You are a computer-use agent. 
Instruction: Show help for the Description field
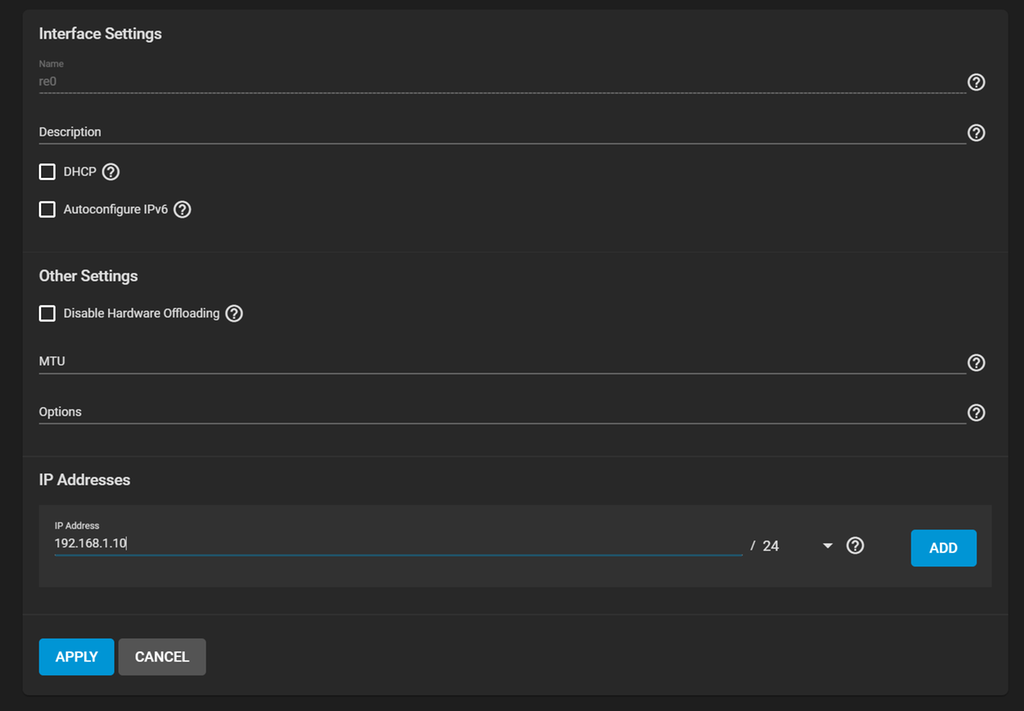coord(977,133)
